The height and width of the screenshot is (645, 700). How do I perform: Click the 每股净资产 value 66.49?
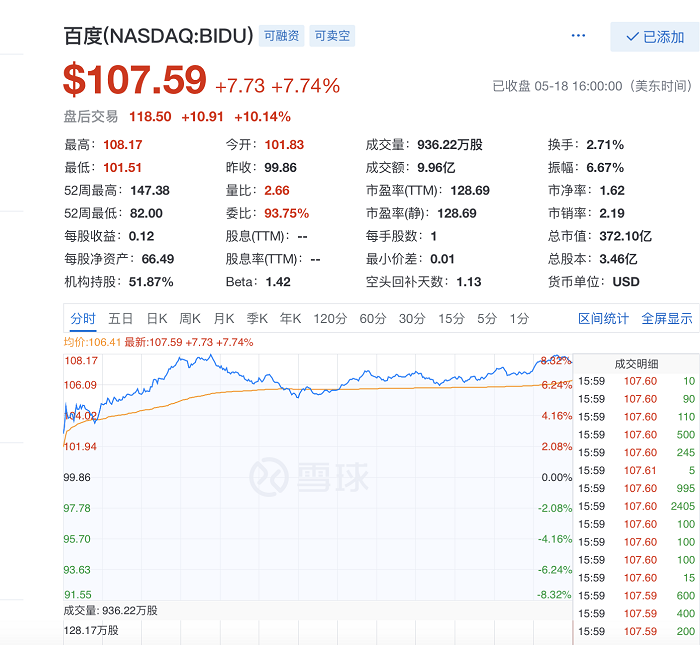click(158, 259)
